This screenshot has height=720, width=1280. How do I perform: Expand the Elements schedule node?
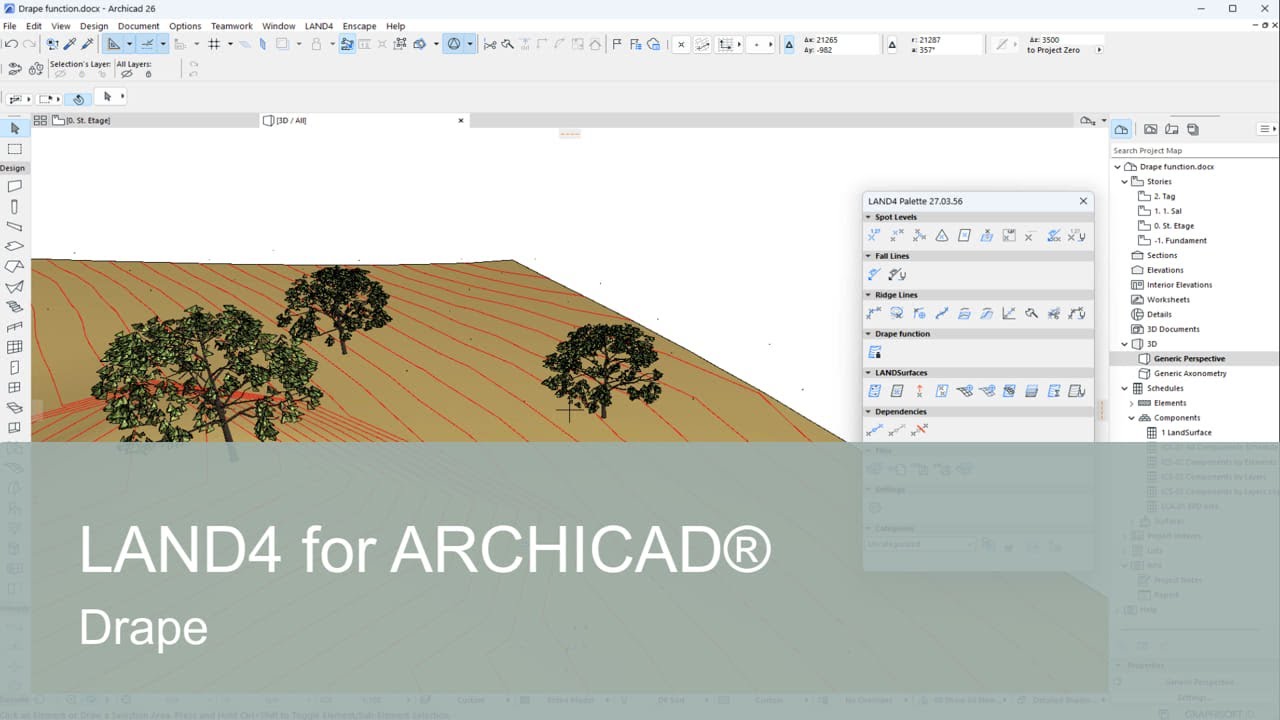[x=1132, y=403]
